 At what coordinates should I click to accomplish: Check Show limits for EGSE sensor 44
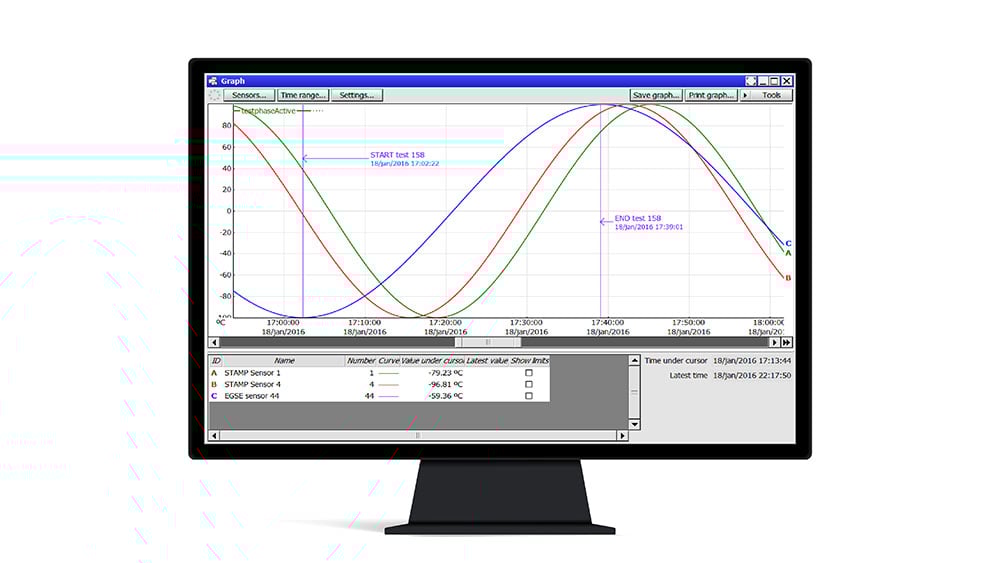(529, 396)
